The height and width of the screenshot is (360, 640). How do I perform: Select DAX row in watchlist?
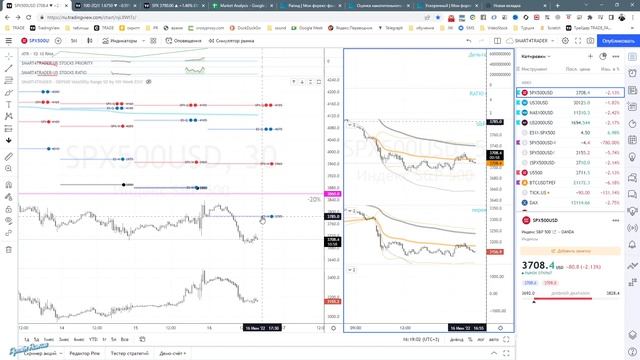pyautogui.click(x=570, y=202)
